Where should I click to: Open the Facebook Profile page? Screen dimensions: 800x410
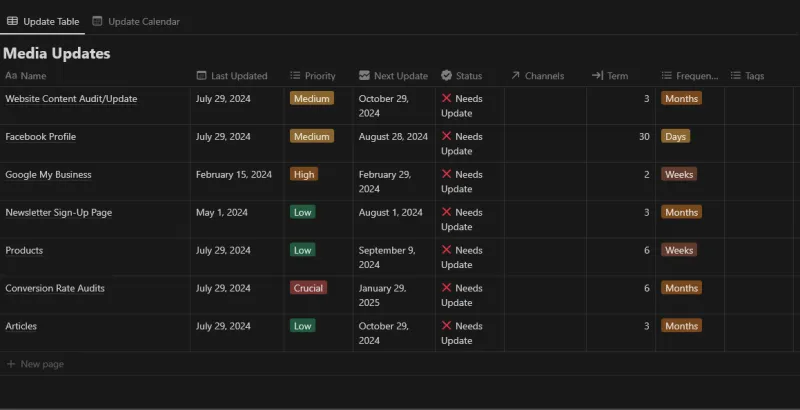41,137
